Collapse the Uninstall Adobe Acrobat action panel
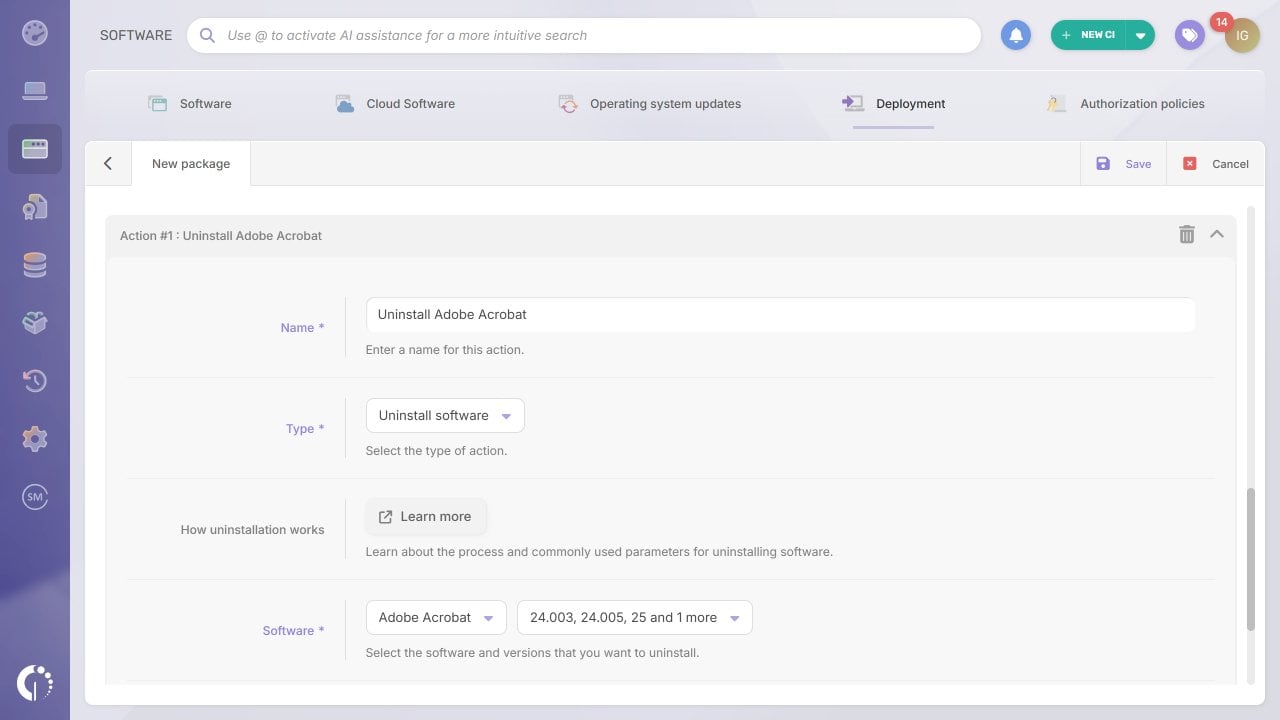The width and height of the screenshot is (1280, 720). tap(1217, 234)
